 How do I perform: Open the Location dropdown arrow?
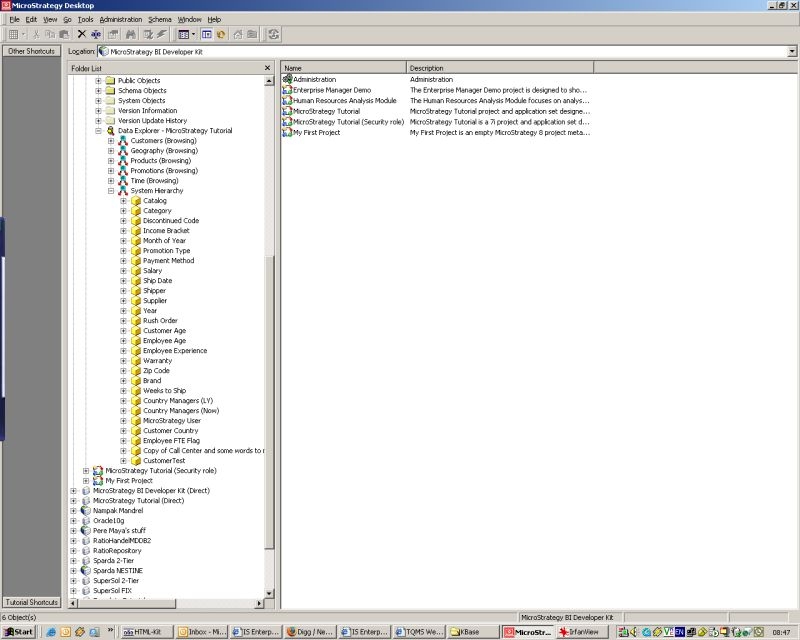click(792, 51)
